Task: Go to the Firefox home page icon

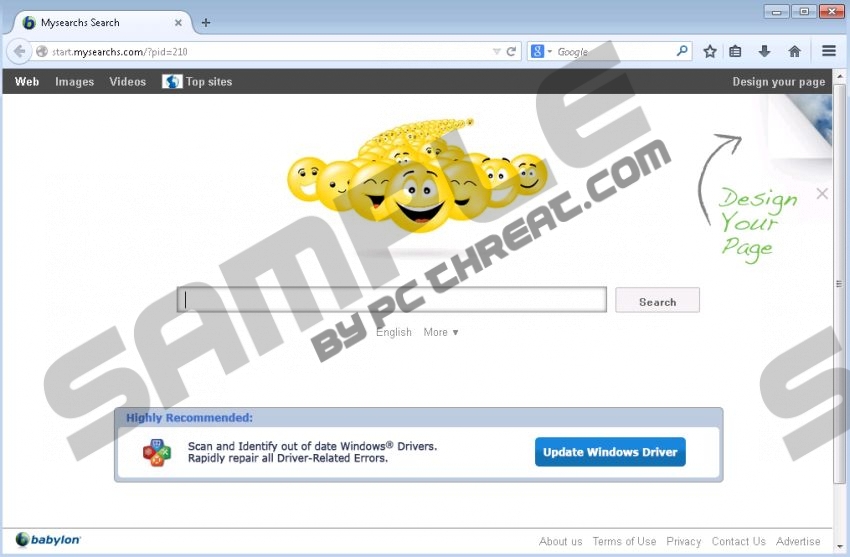Action: click(x=794, y=51)
